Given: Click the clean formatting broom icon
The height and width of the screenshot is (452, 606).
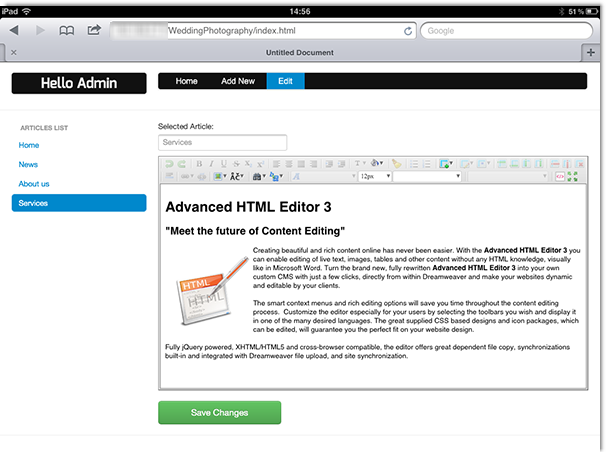Looking at the screenshot, I should (x=397, y=164).
